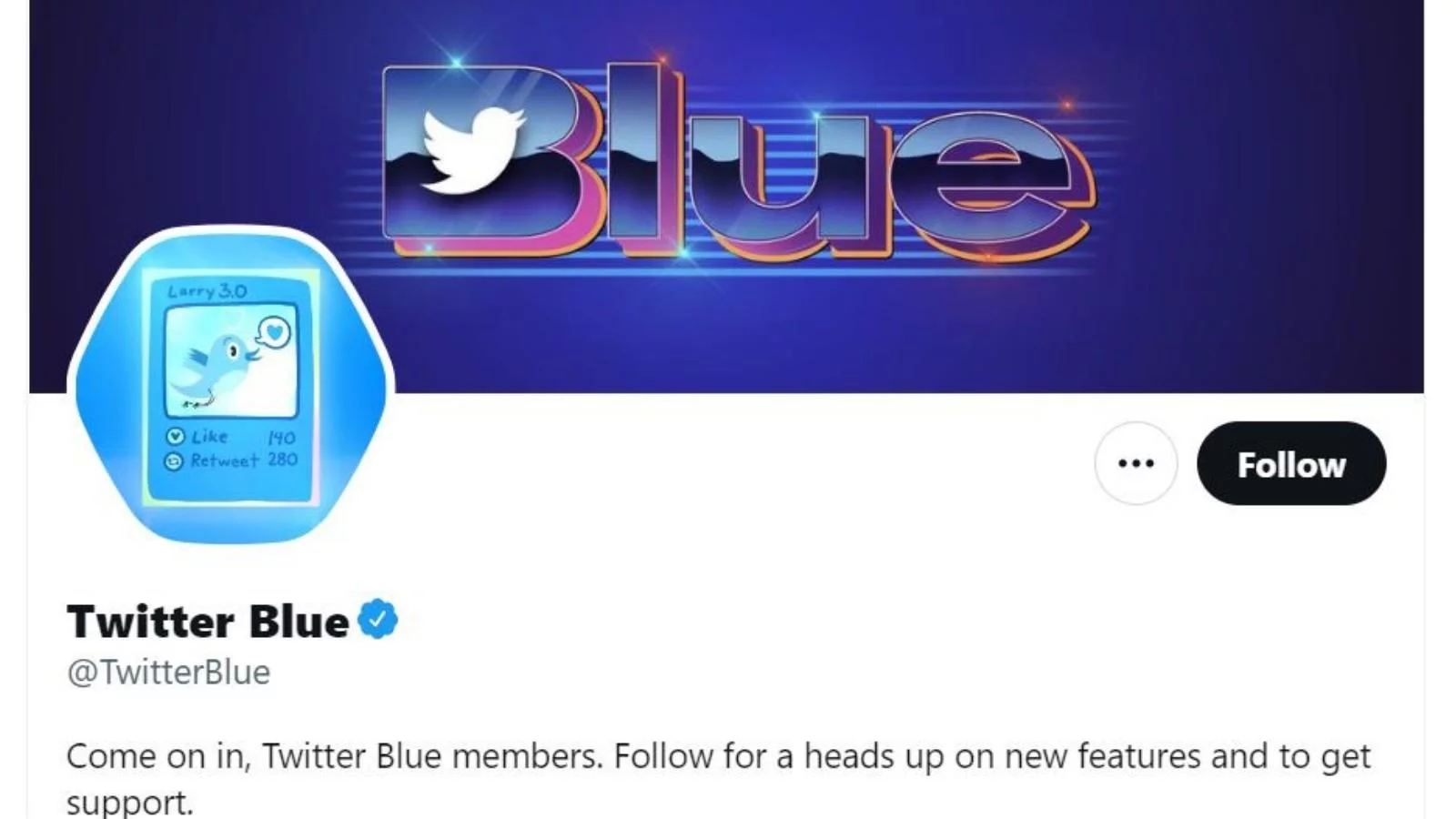Click the Like count 140 on avatar card
Viewport: 1456px width, 819px height.
pyautogui.click(x=281, y=438)
